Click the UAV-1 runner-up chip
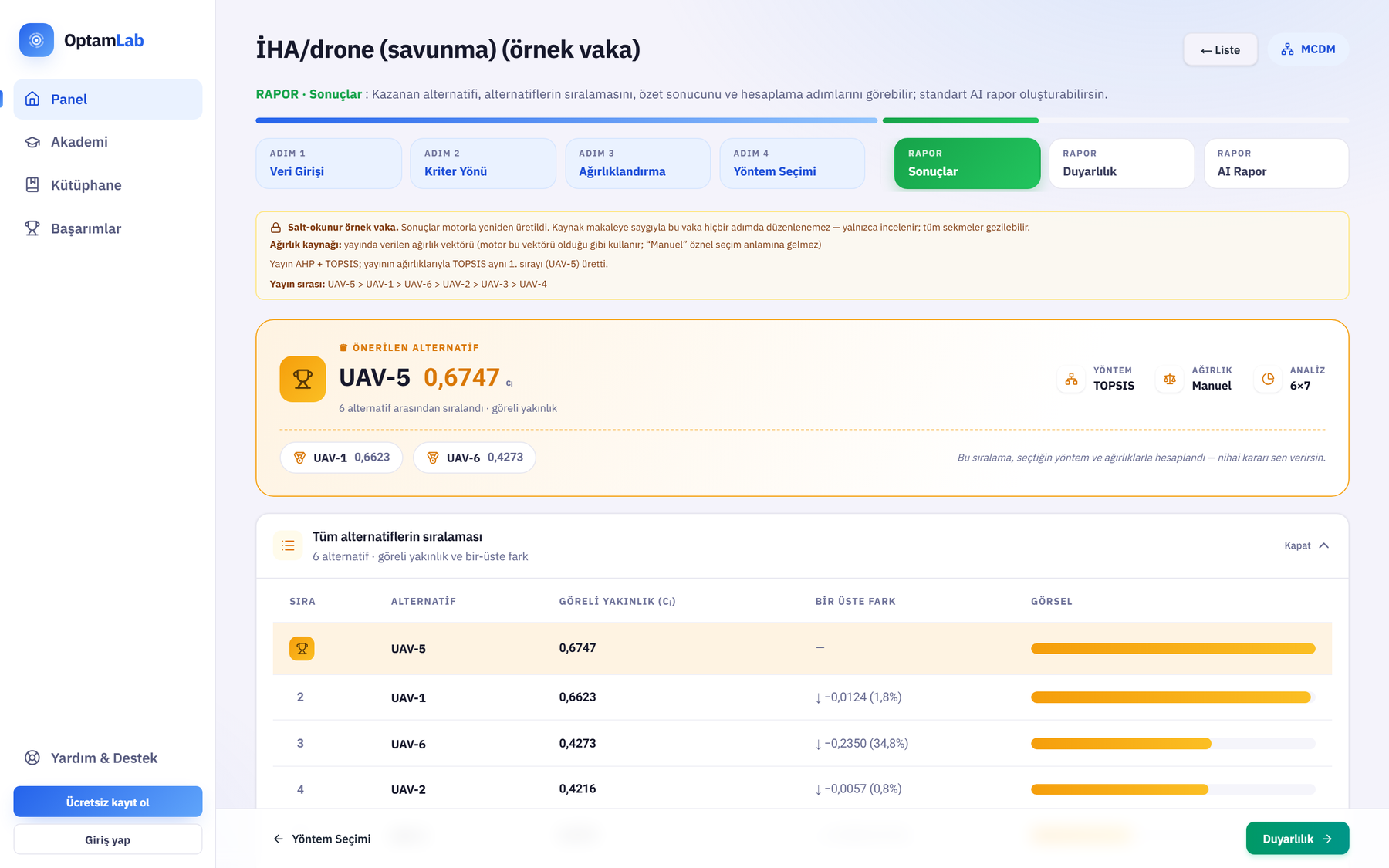The width and height of the screenshot is (1389, 868). coord(341,458)
